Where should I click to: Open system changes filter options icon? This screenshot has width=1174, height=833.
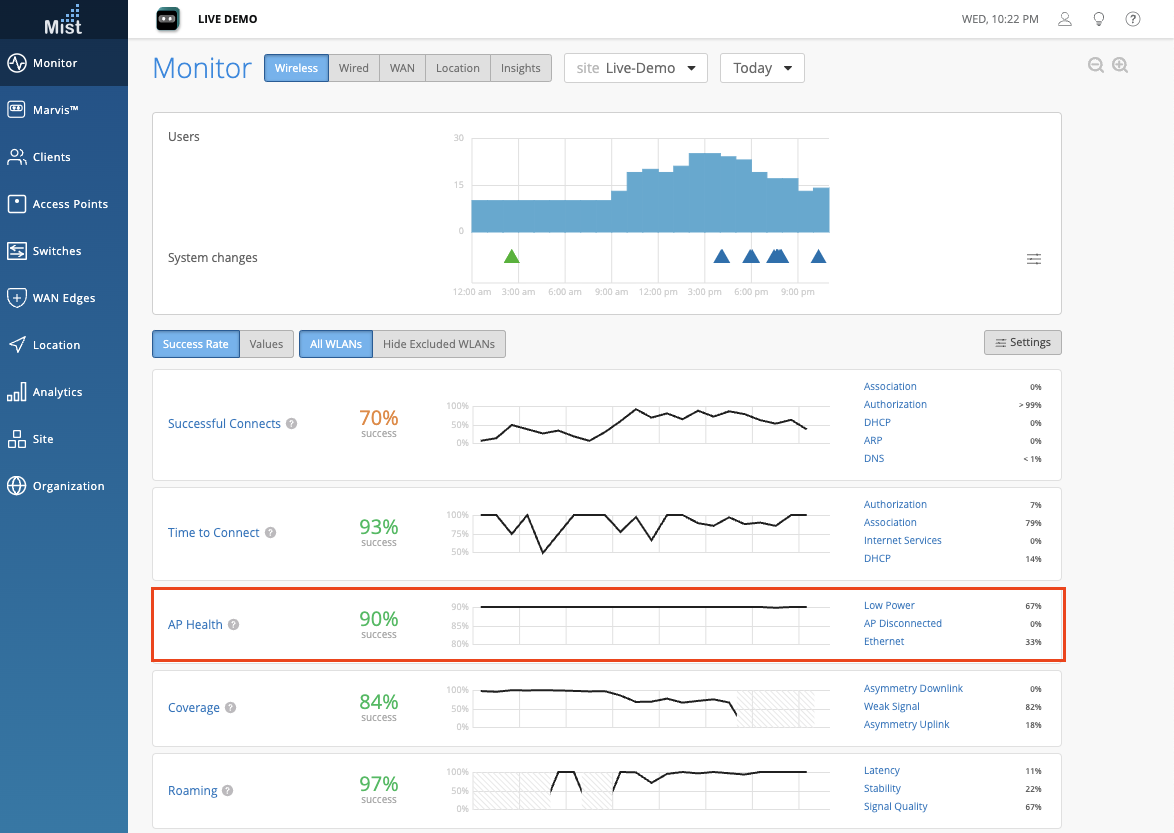[x=1034, y=259]
